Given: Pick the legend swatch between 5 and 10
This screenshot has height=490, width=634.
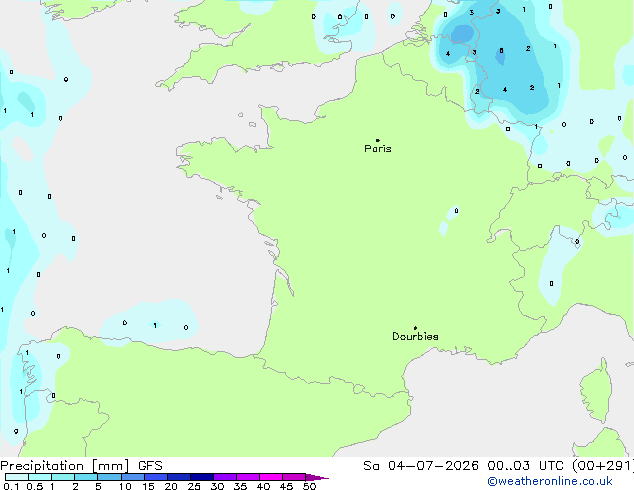Looking at the screenshot, I should pos(109,477).
